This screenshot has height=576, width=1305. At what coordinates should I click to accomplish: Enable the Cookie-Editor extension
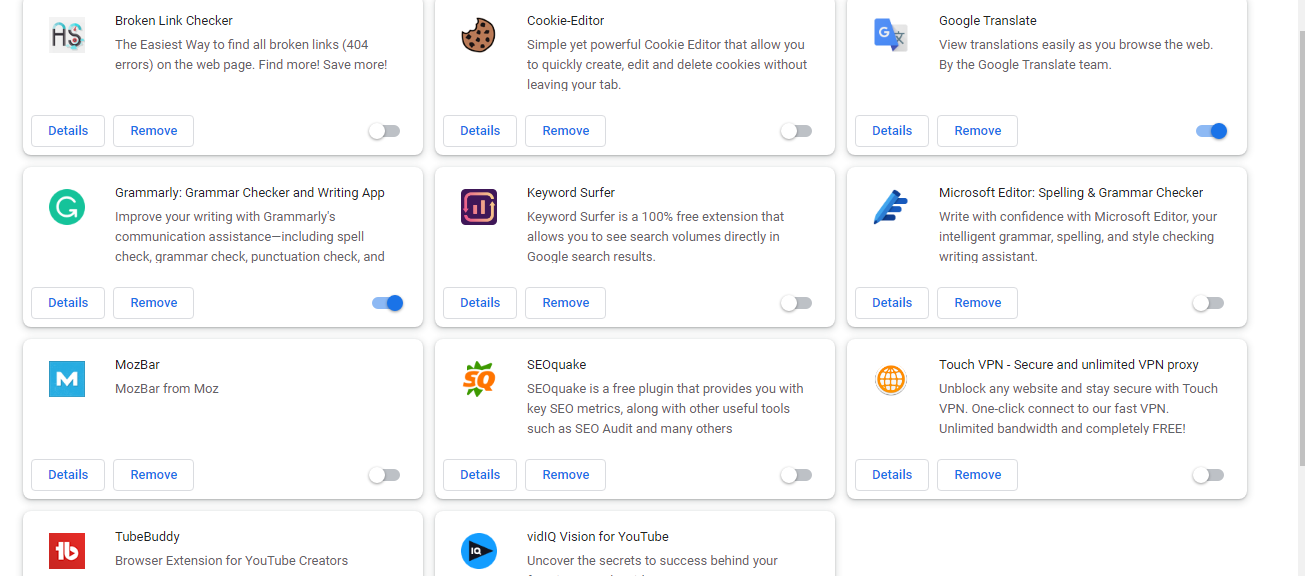[x=796, y=130]
